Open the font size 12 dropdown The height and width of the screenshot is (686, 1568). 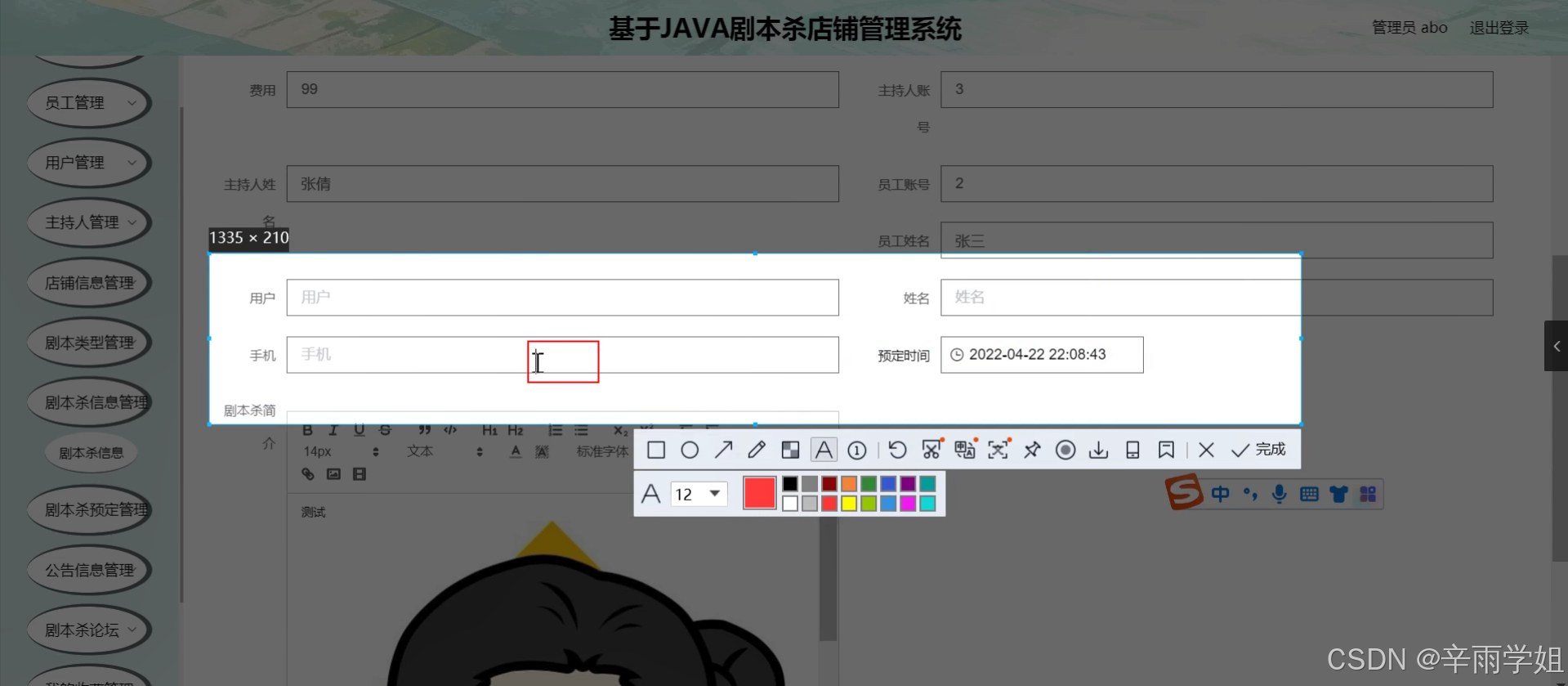tap(699, 494)
